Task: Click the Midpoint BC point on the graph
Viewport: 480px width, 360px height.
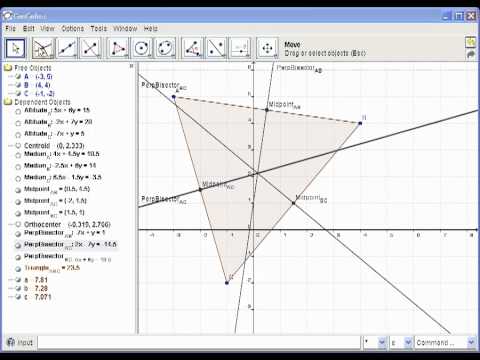Action: [x=294, y=203]
